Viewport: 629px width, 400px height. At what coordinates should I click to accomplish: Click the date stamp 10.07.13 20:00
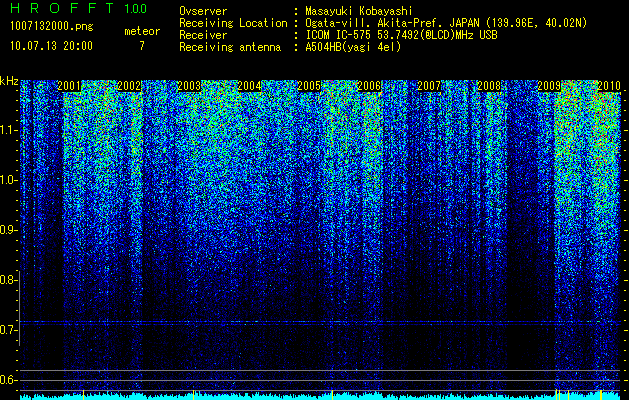(x=51, y=46)
